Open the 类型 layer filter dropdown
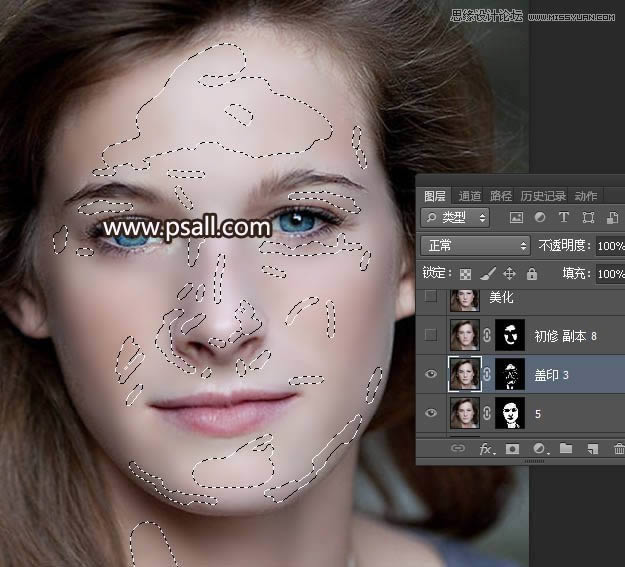 coord(455,217)
